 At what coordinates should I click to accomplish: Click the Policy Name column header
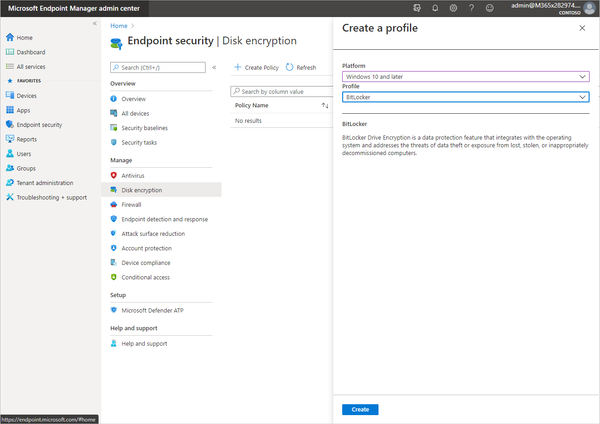(251, 105)
